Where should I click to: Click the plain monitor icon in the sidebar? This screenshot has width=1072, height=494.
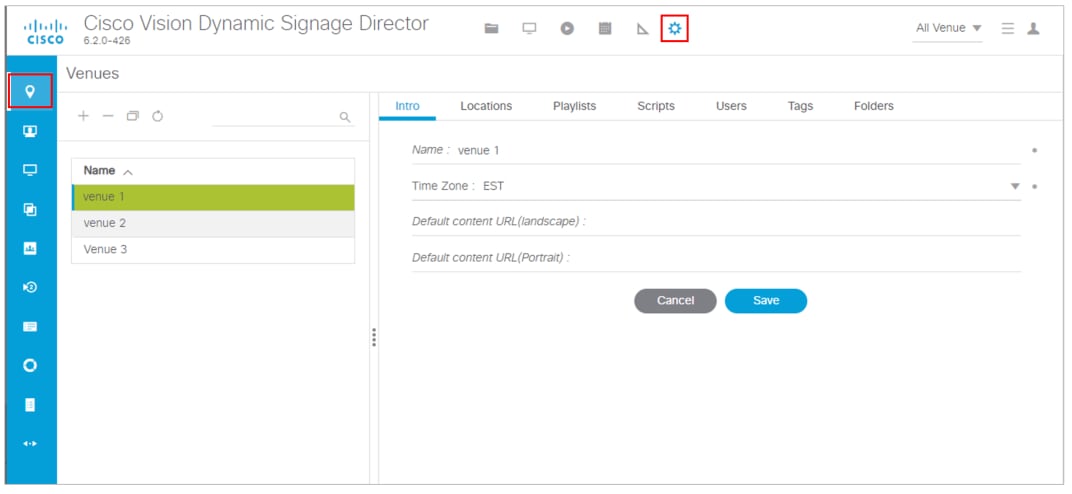pos(29,170)
